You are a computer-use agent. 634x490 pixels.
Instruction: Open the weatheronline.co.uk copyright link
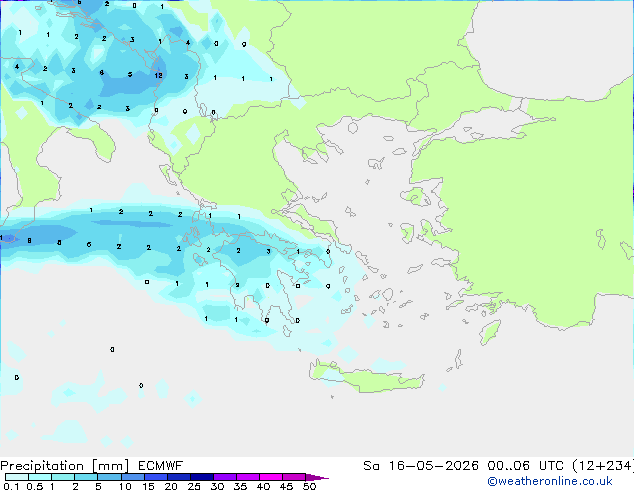[x=550, y=481]
